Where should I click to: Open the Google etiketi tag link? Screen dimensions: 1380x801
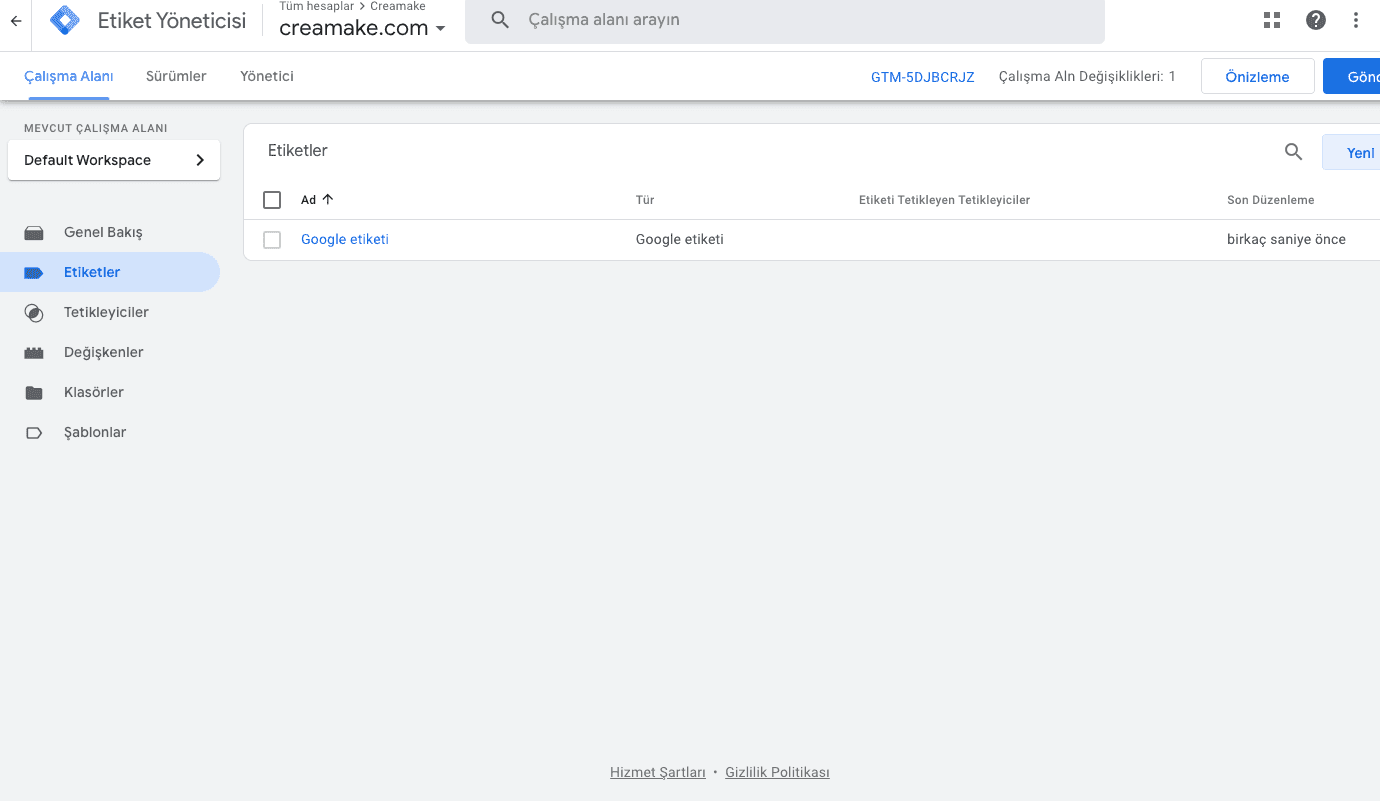pyautogui.click(x=345, y=239)
